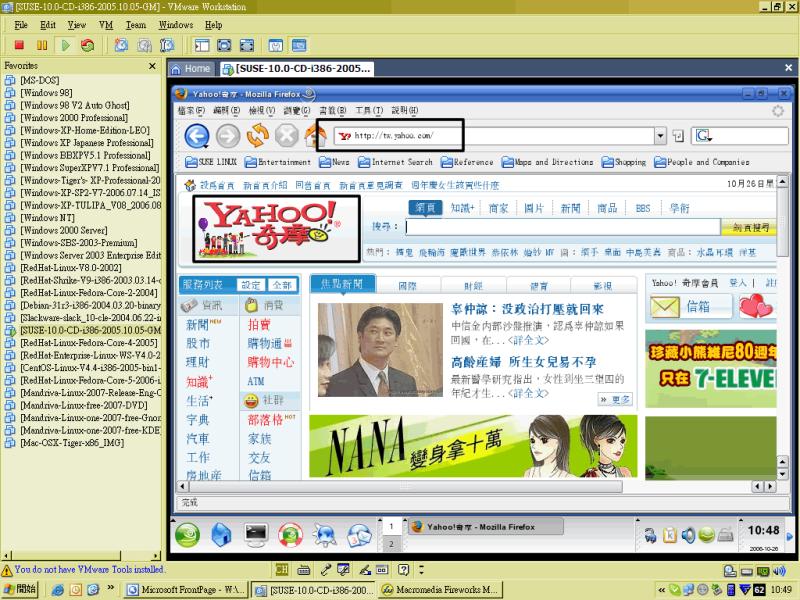Open SUSE help center lifesaver icon
The width and height of the screenshot is (800, 600).
290,535
